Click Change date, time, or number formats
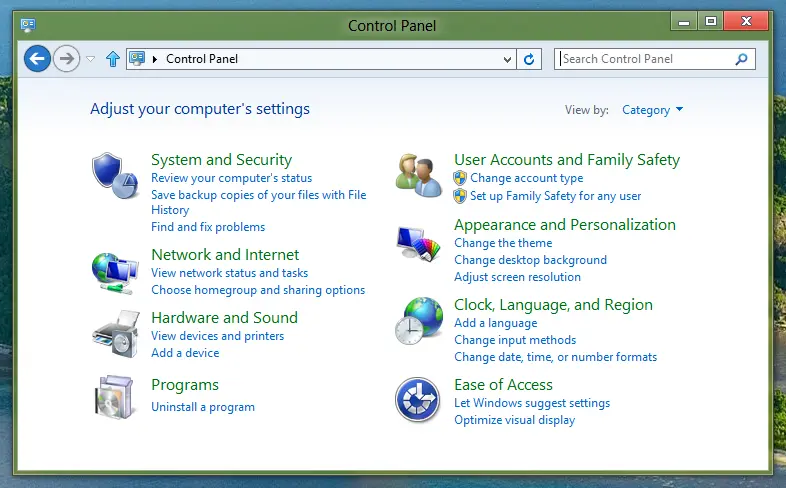786x488 pixels. [555, 357]
